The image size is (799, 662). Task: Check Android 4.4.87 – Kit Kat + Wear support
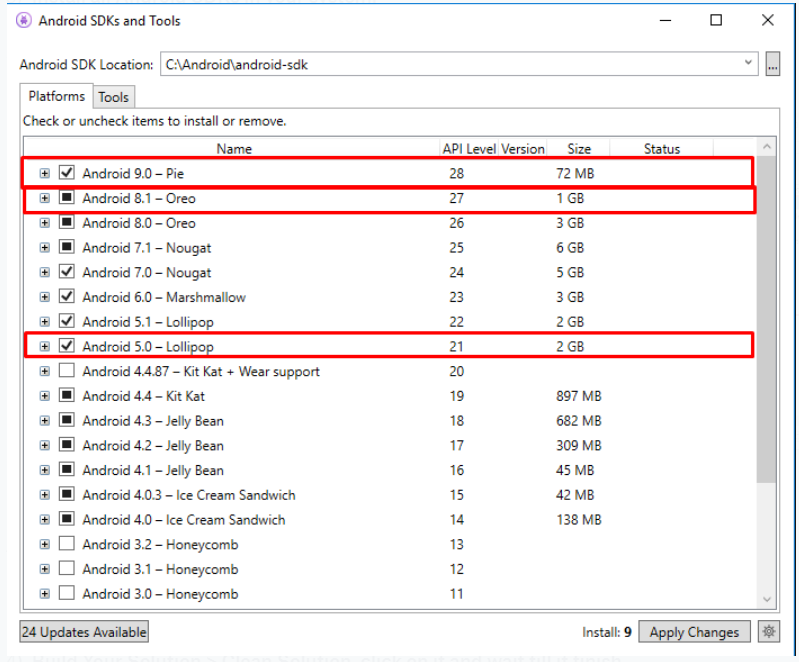(67, 370)
